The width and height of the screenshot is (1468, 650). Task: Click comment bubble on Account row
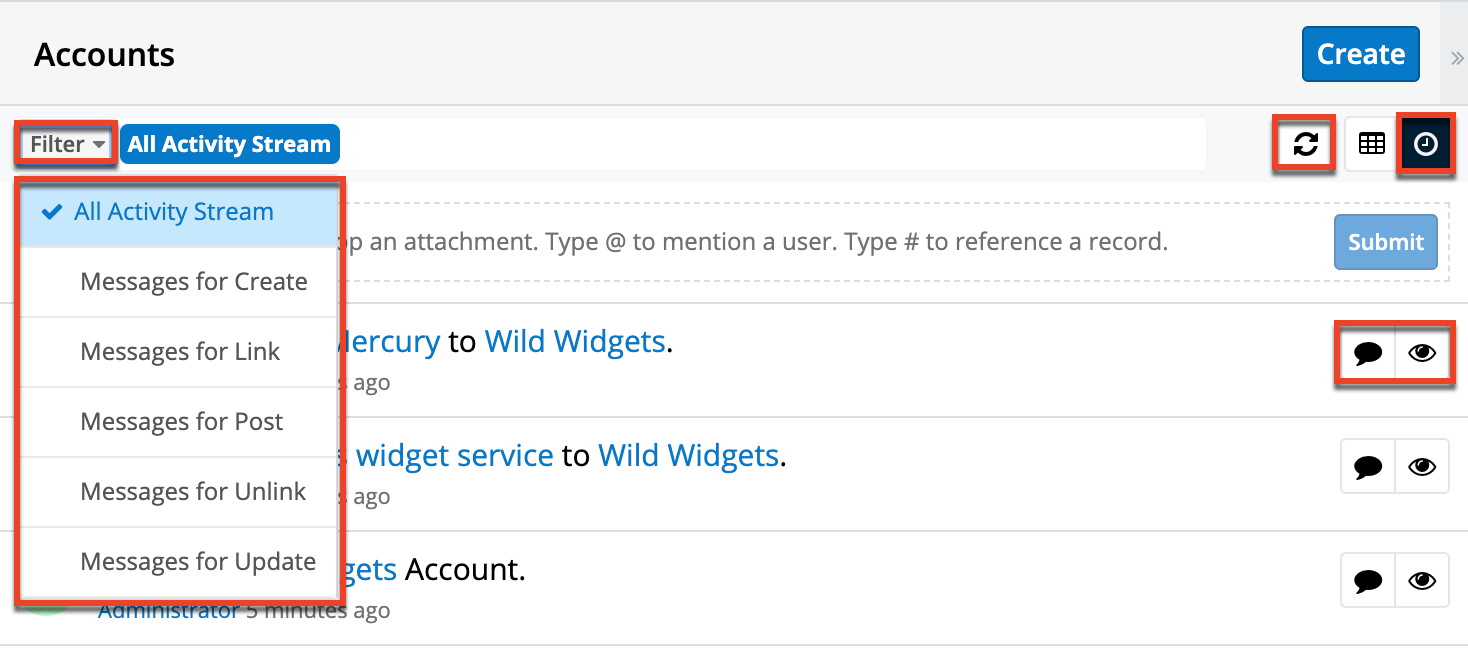pyautogui.click(x=1367, y=581)
